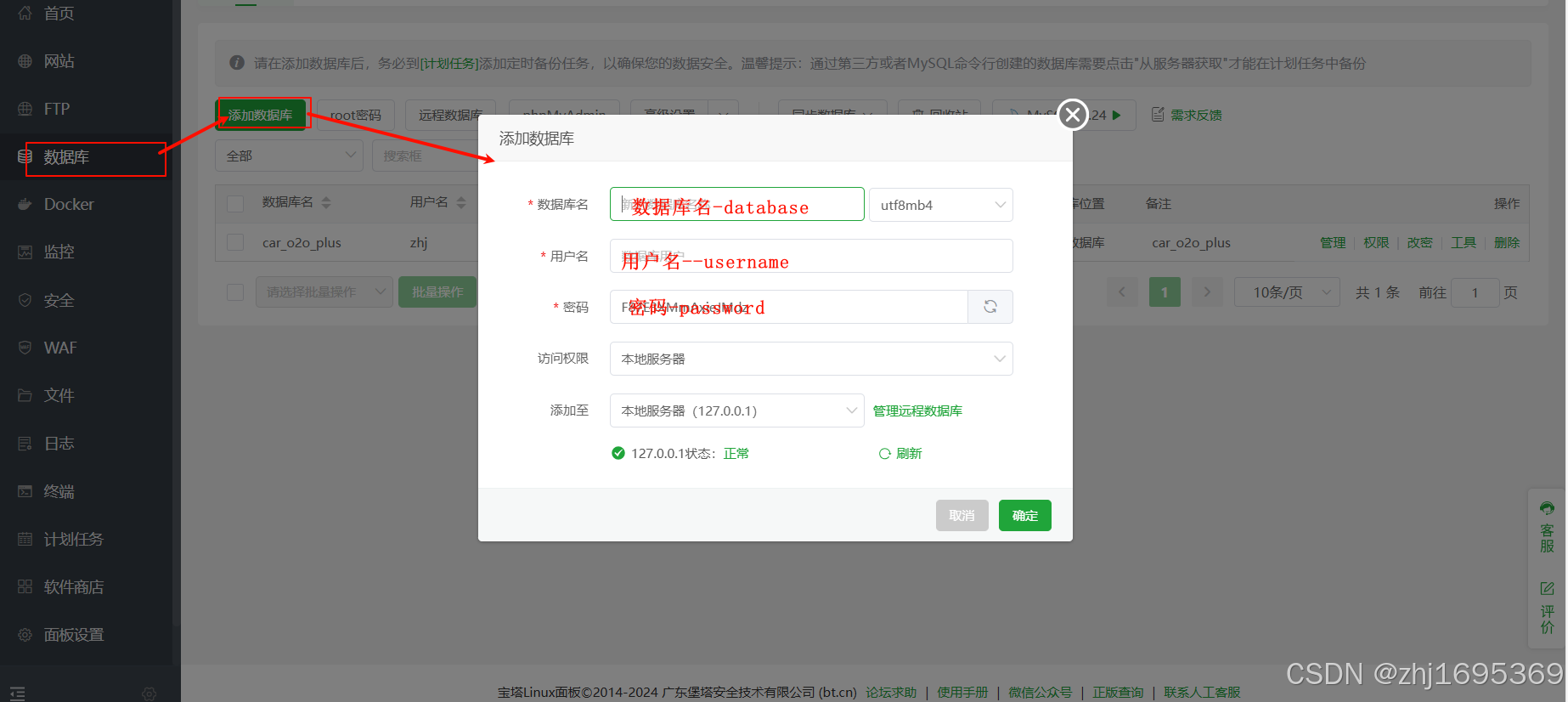Viewport: 1568px width, 702px height.
Task: Click 改密 for car_o2o_plus
Action: click(1419, 243)
